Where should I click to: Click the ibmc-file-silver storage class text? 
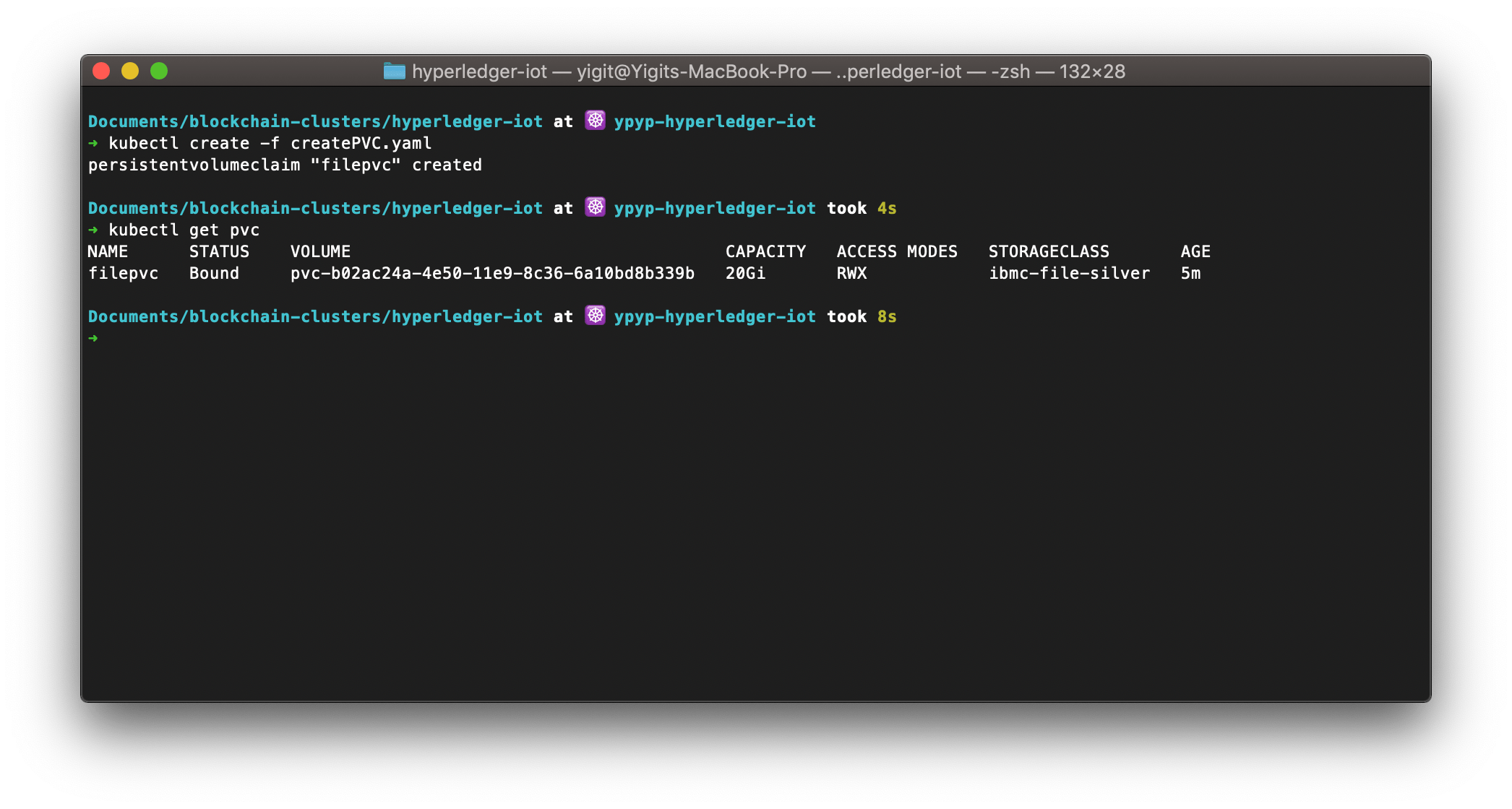coord(1069,273)
